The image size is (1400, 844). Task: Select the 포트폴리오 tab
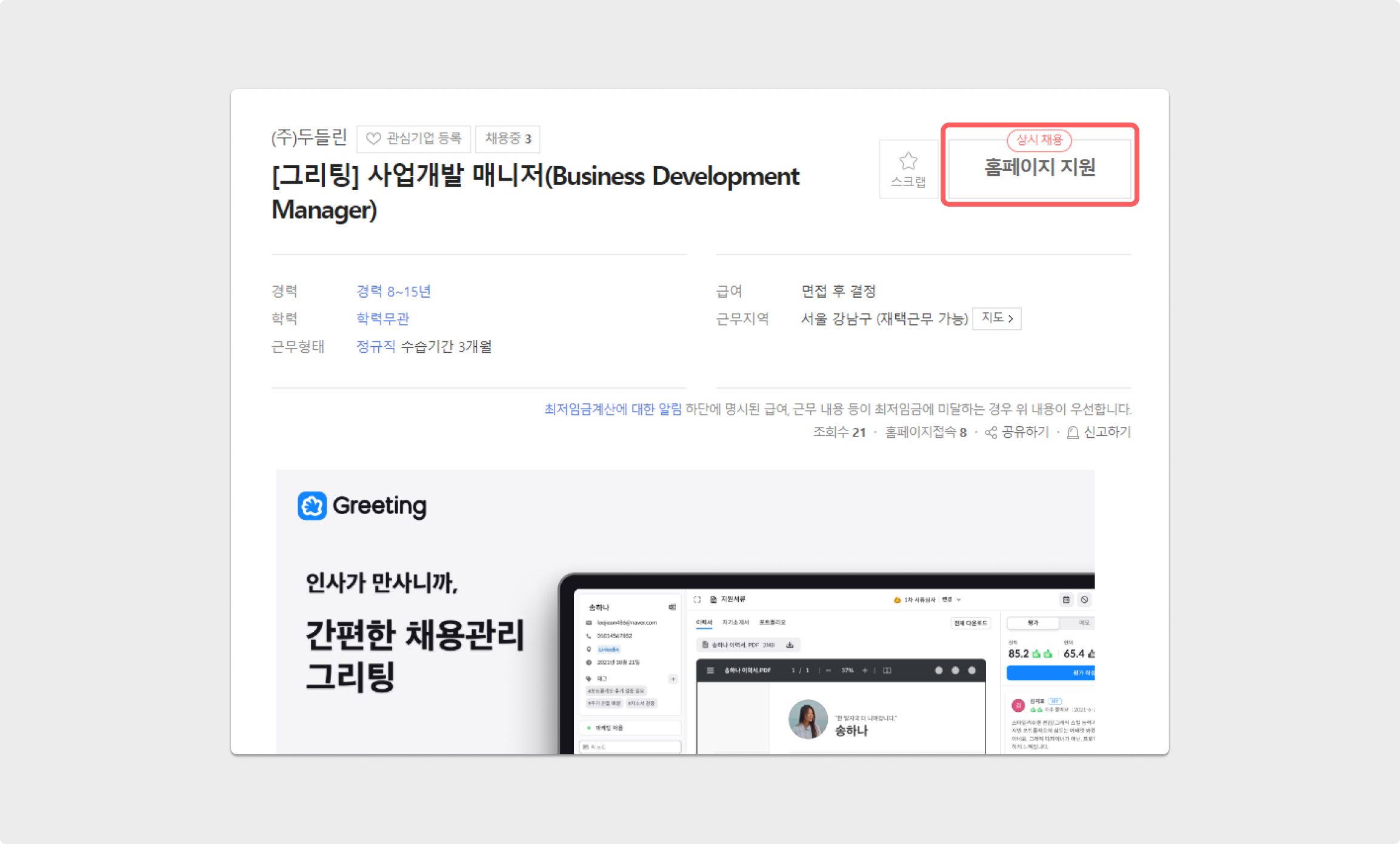coord(772,622)
